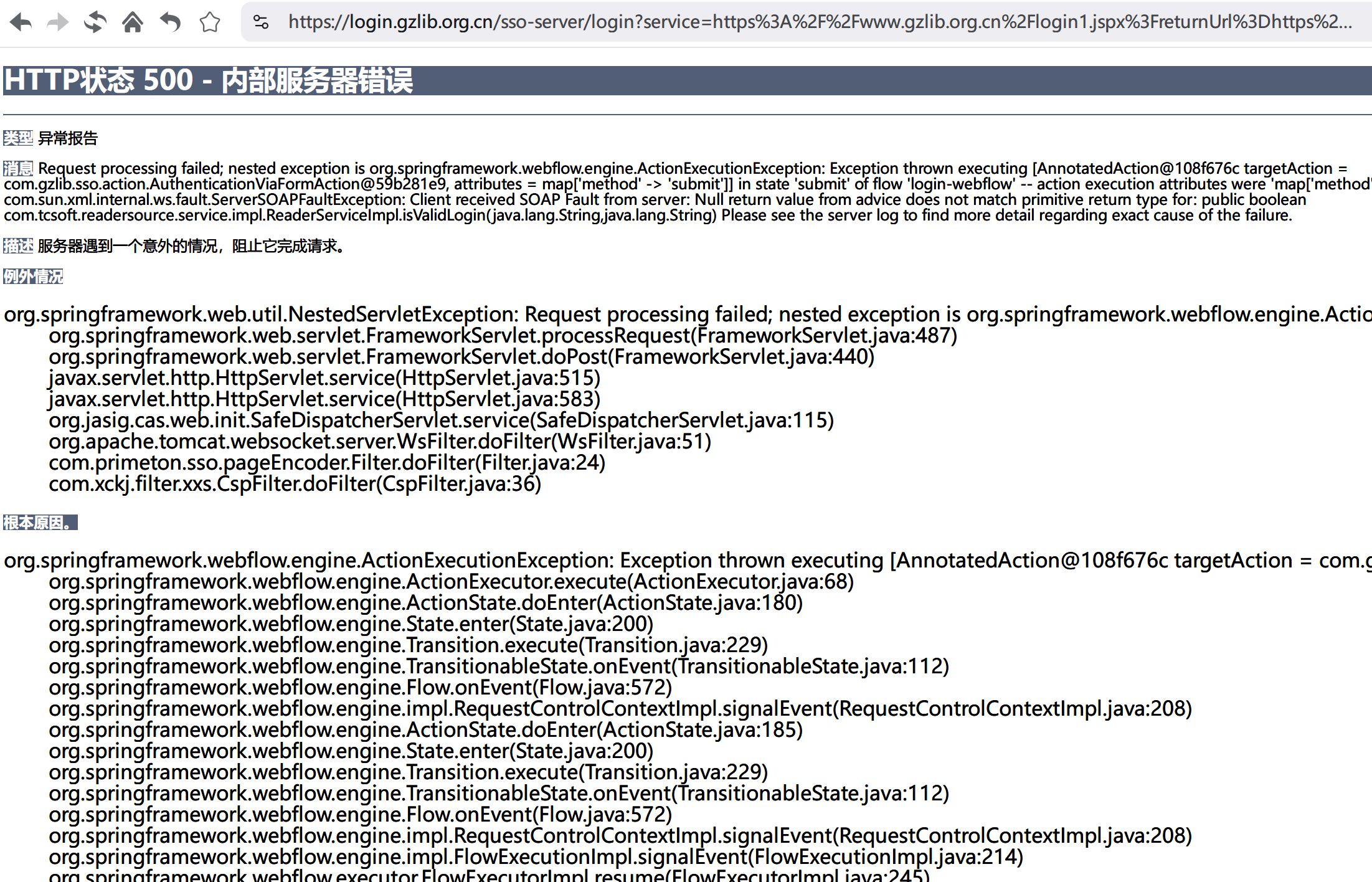The height and width of the screenshot is (882, 1372).
Task: Reload the page with refresh icon
Action: point(95,22)
